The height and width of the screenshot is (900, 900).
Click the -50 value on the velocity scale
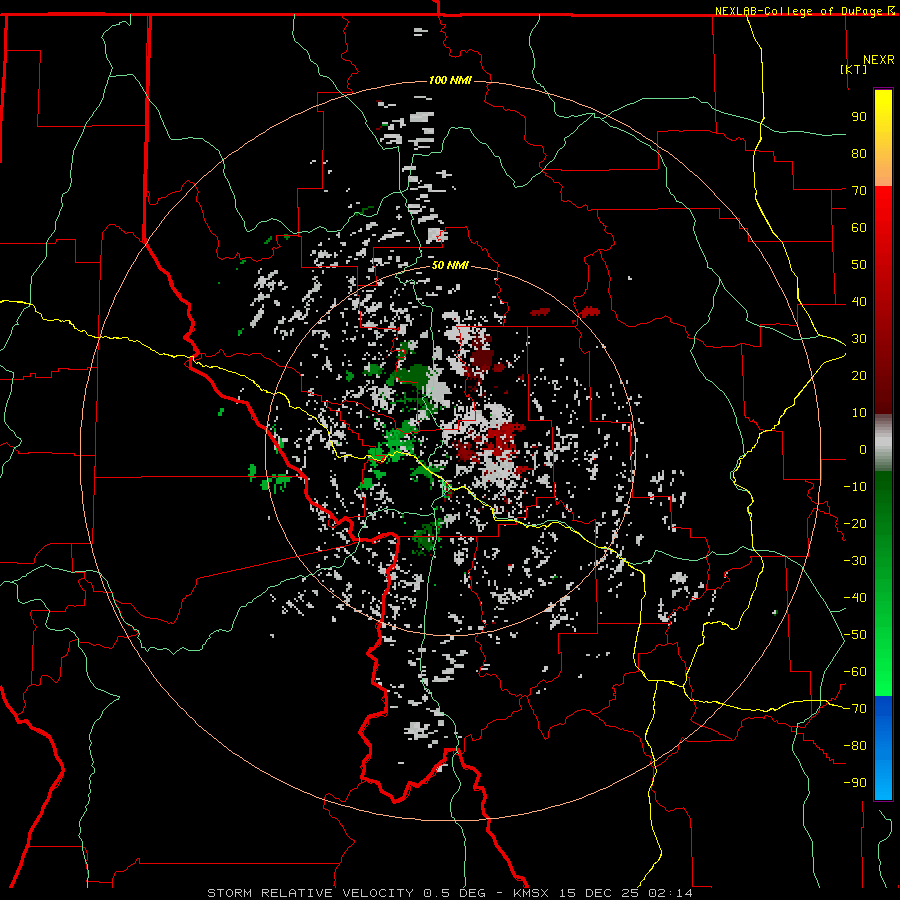(x=855, y=635)
